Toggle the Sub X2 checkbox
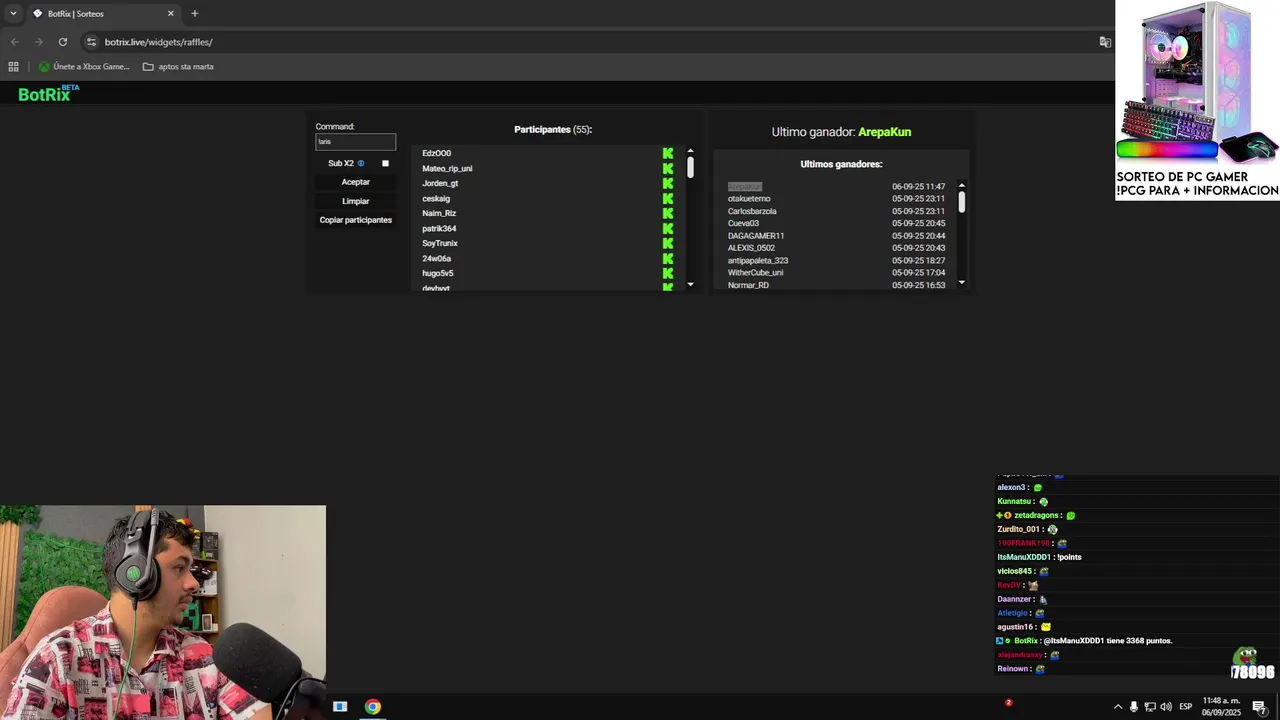Viewport: 1280px width, 720px height. click(385, 163)
